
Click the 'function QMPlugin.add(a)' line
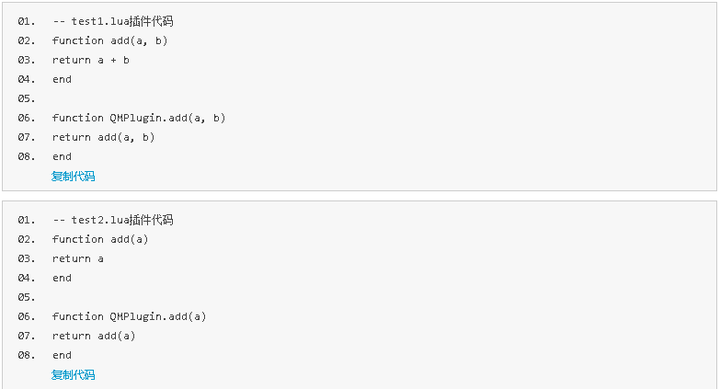[129, 316]
